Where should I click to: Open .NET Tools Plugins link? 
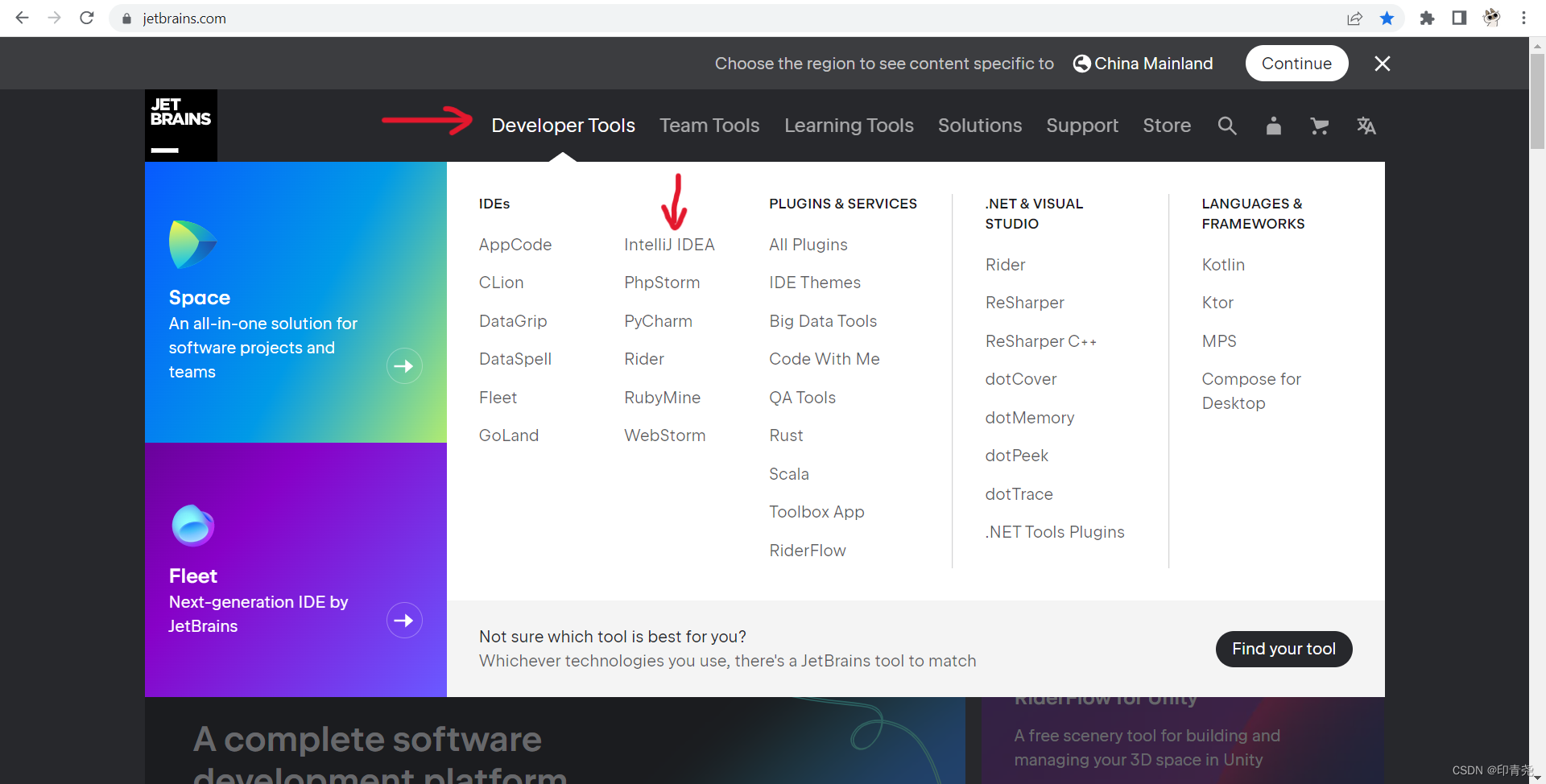pos(1055,532)
